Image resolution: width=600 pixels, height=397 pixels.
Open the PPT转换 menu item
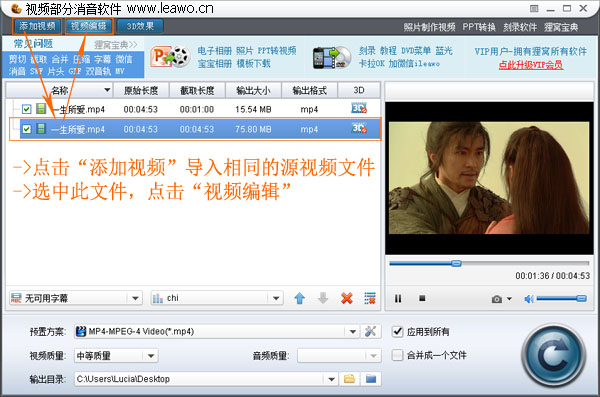coord(479,27)
